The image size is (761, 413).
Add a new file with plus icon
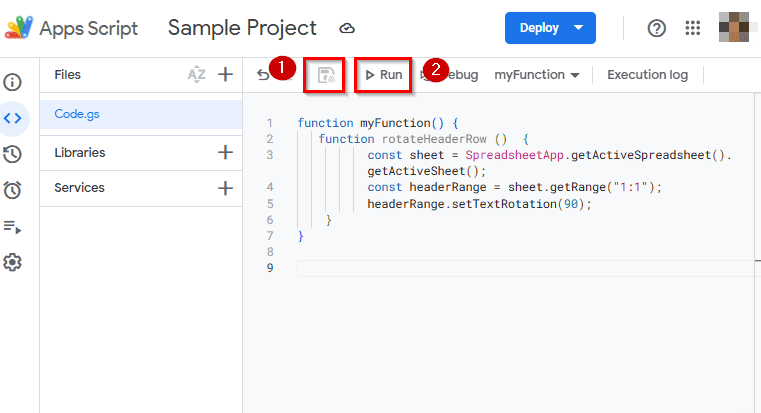pos(225,74)
